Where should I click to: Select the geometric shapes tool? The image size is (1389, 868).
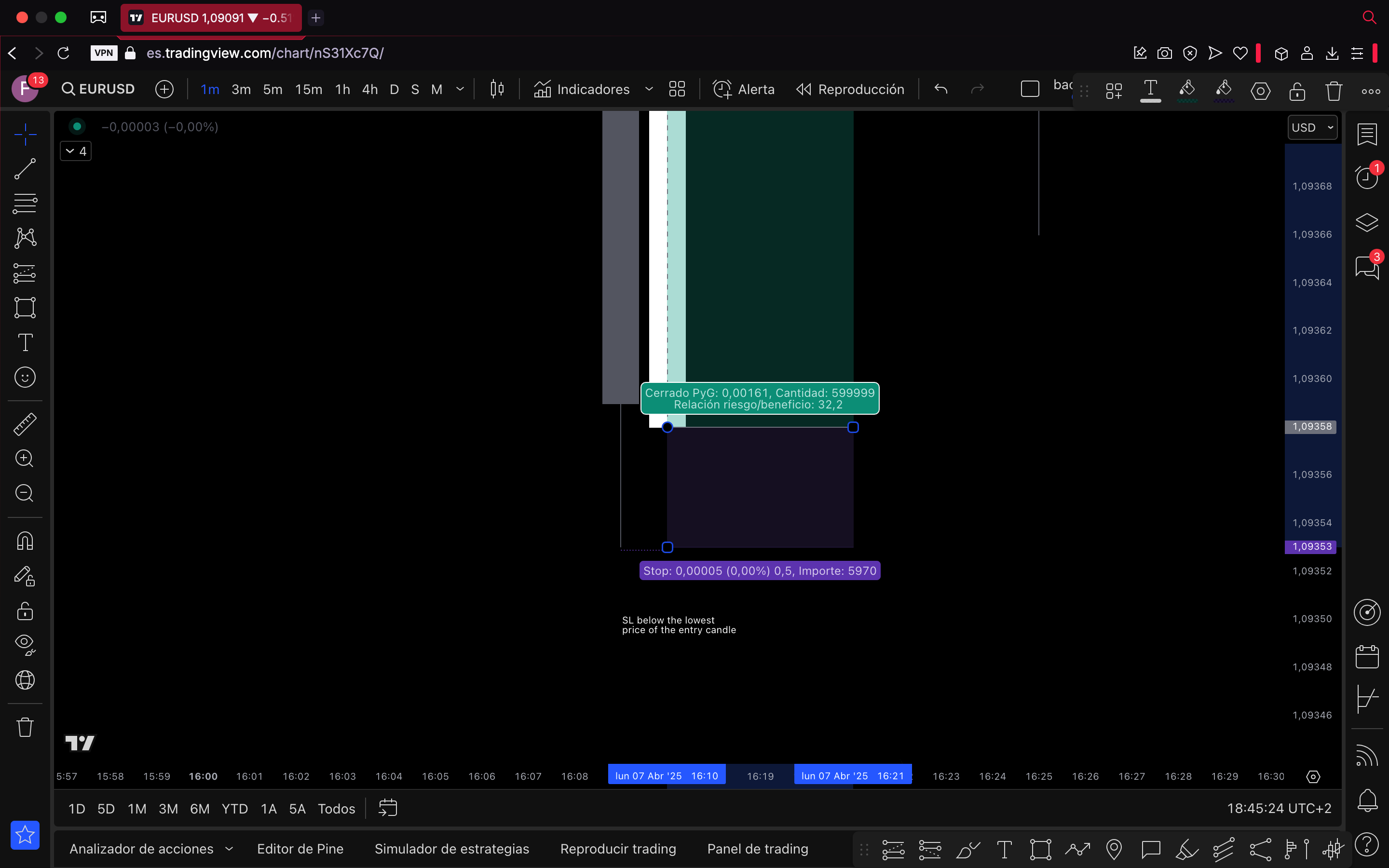click(25, 308)
